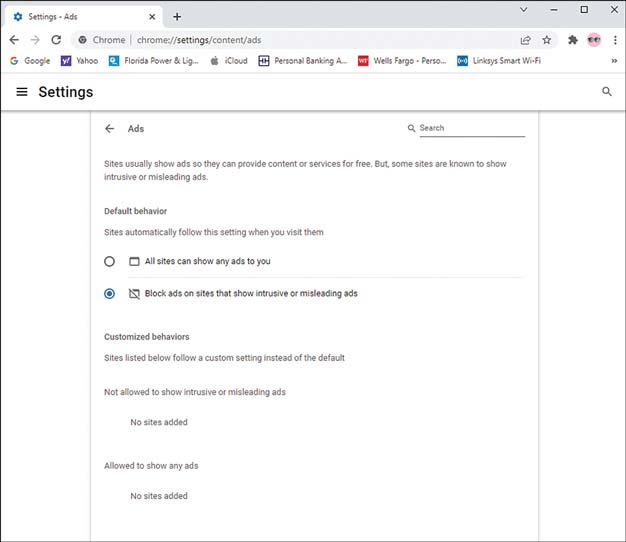
Task: Open the iCloud bookmark
Action: (229, 61)
